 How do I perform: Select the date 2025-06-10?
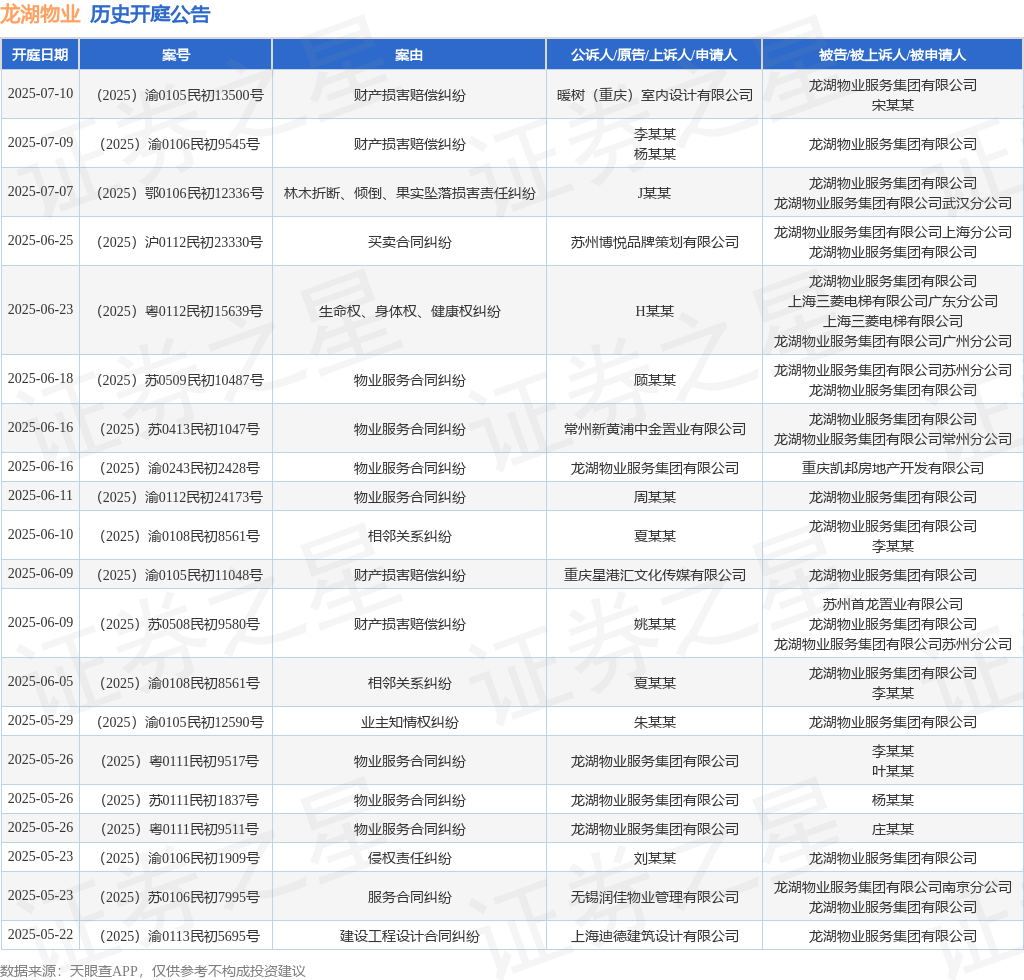40,535
